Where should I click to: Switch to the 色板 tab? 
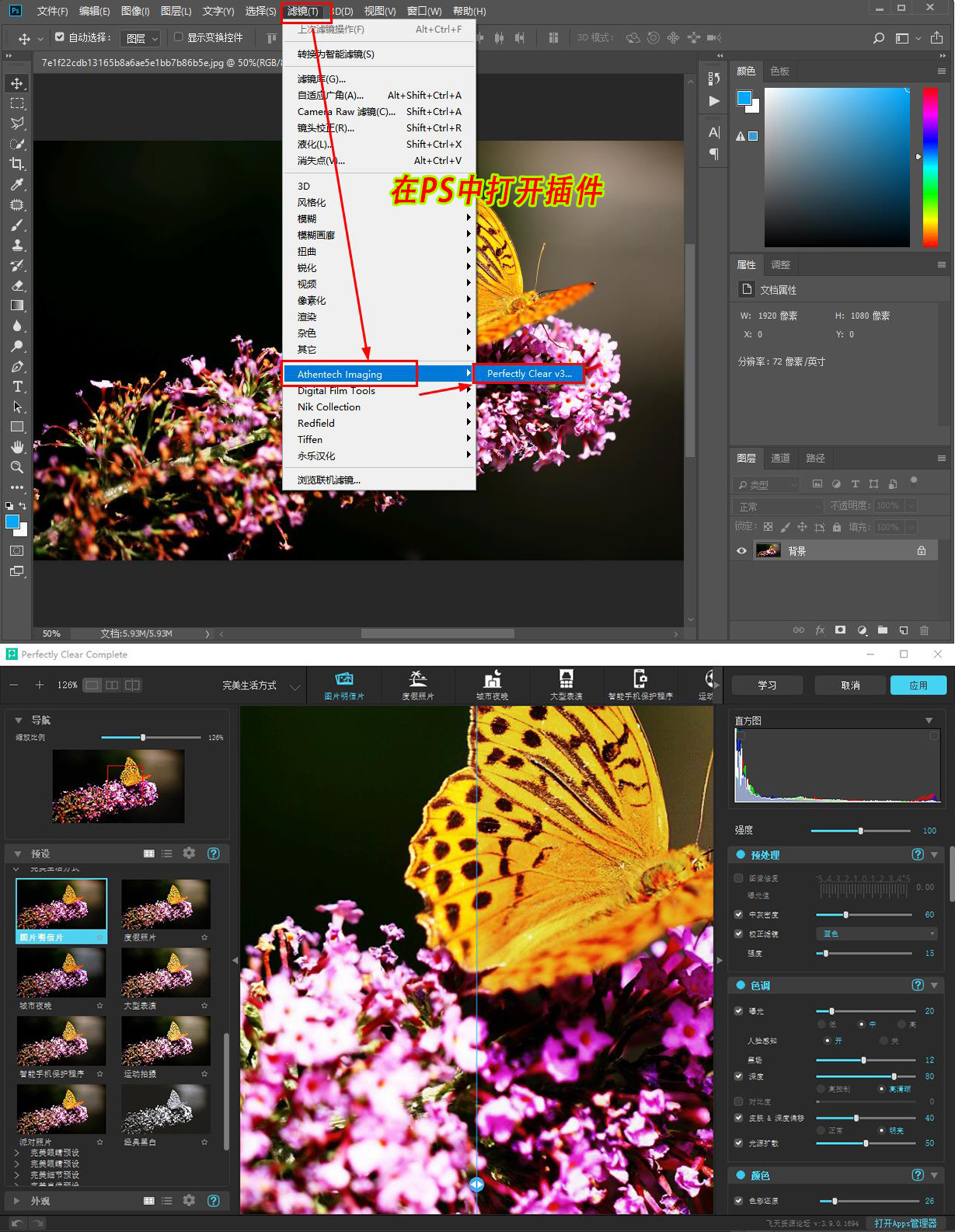[779, 71]
